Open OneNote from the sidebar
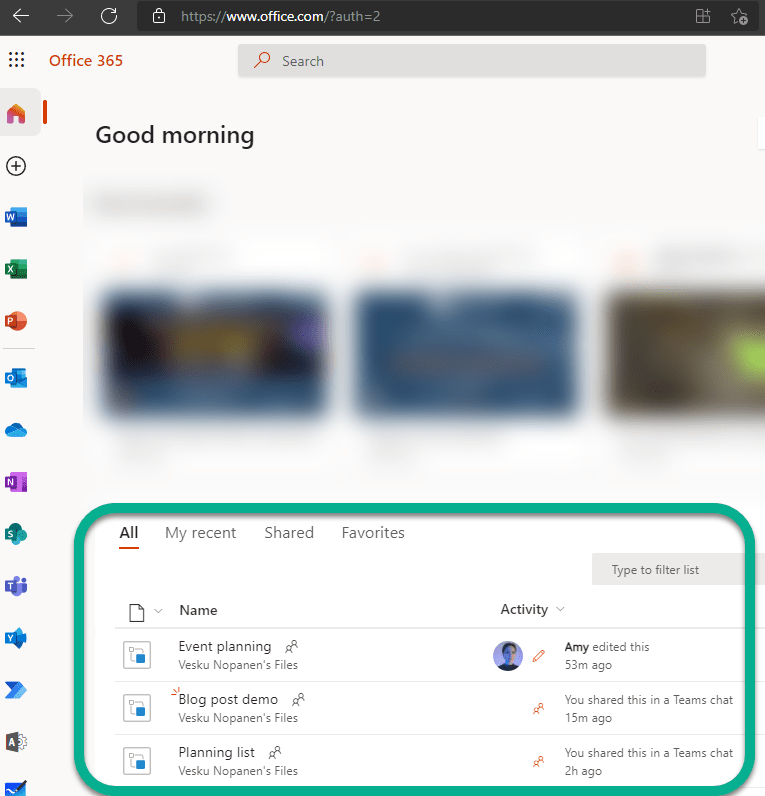The width and height of the screenshot is (765, 796). 16,482
